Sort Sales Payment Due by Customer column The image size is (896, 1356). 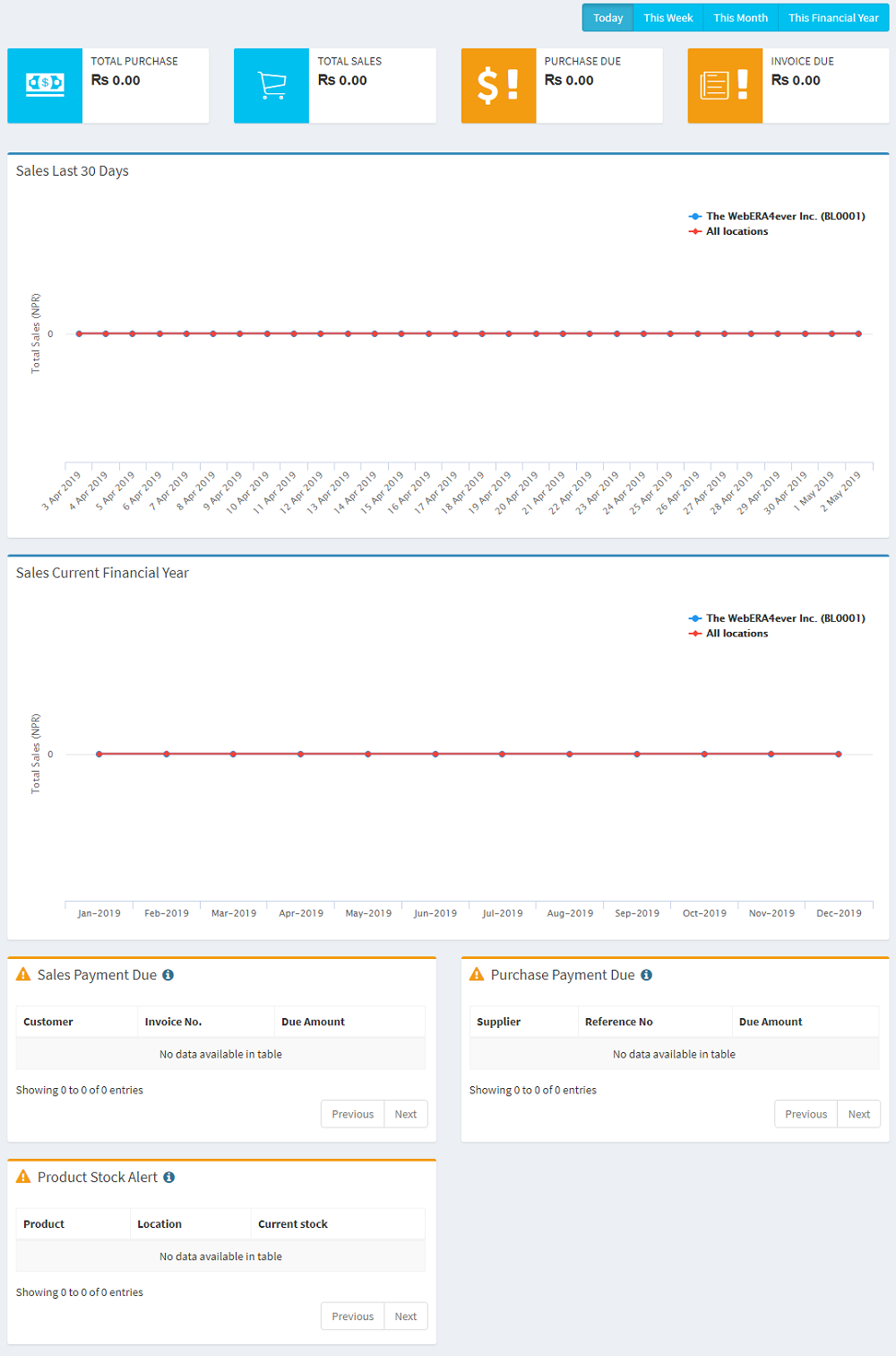48,1022
